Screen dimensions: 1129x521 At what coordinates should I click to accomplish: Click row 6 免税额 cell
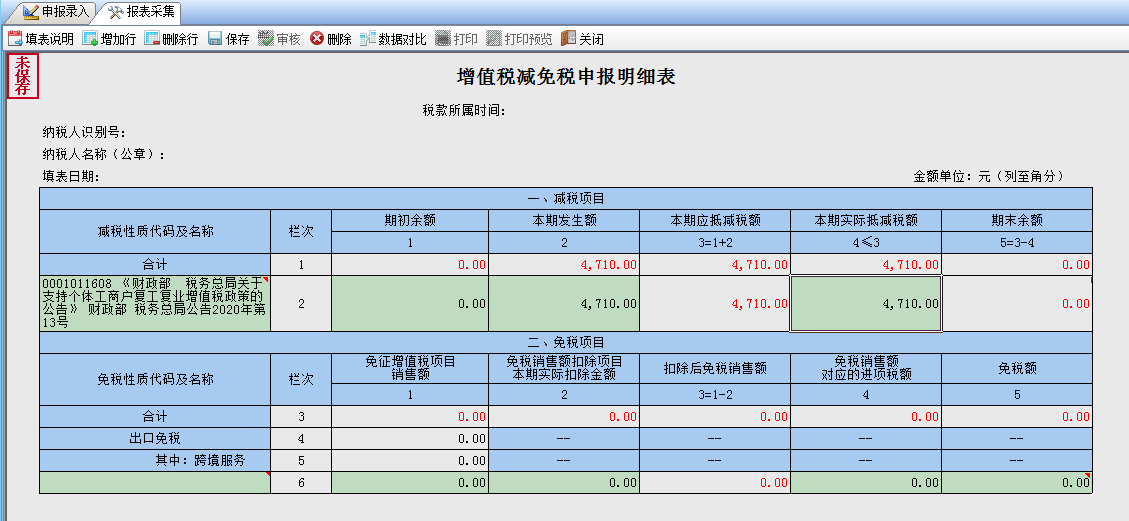point(1016,482)
